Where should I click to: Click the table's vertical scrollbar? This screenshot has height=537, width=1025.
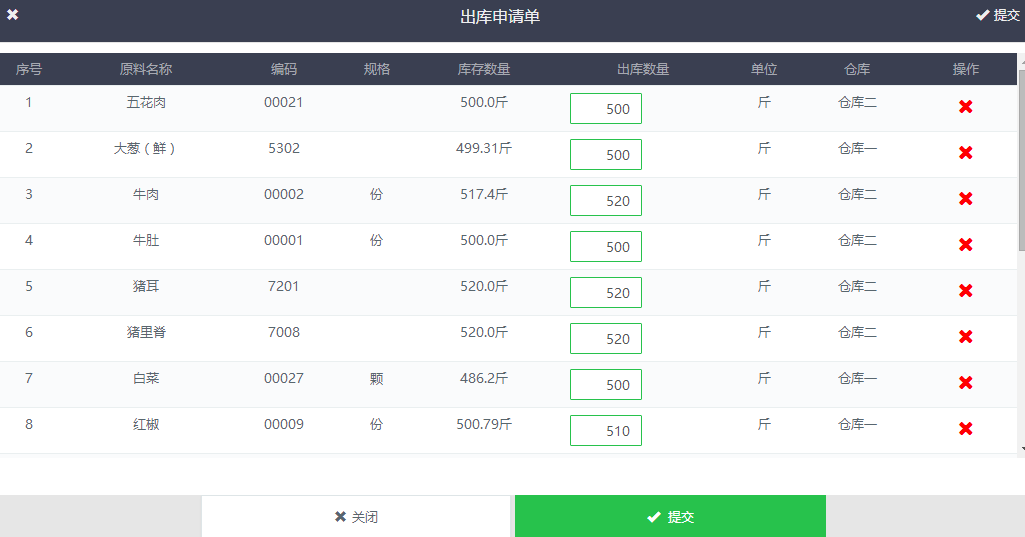tap(1020, 160)
